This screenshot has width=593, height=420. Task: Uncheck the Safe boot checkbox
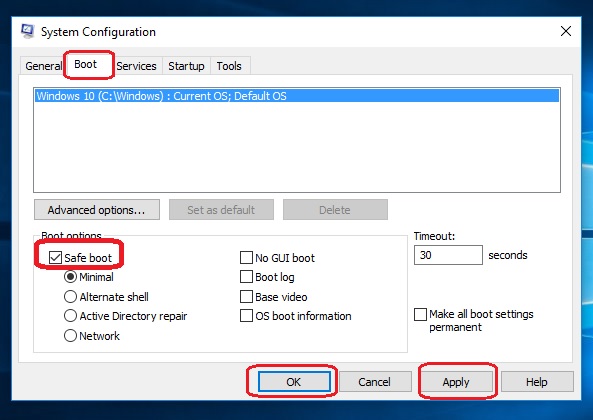pos(55,258)
